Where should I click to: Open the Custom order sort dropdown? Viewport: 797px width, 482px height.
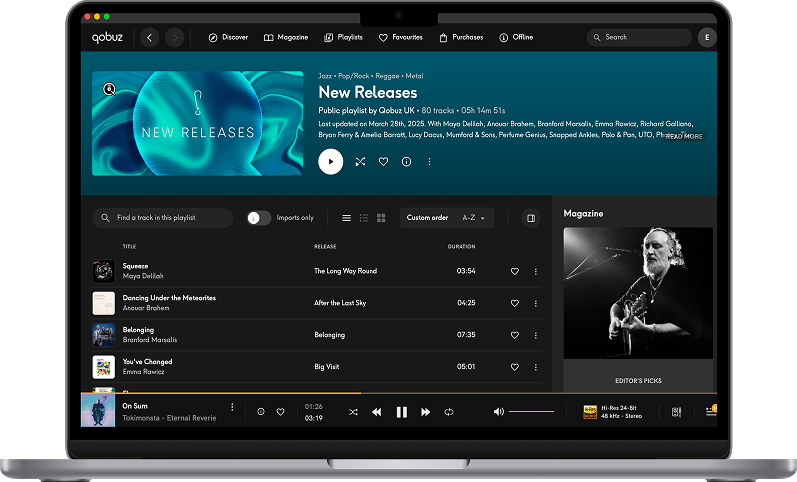point(447,218)
